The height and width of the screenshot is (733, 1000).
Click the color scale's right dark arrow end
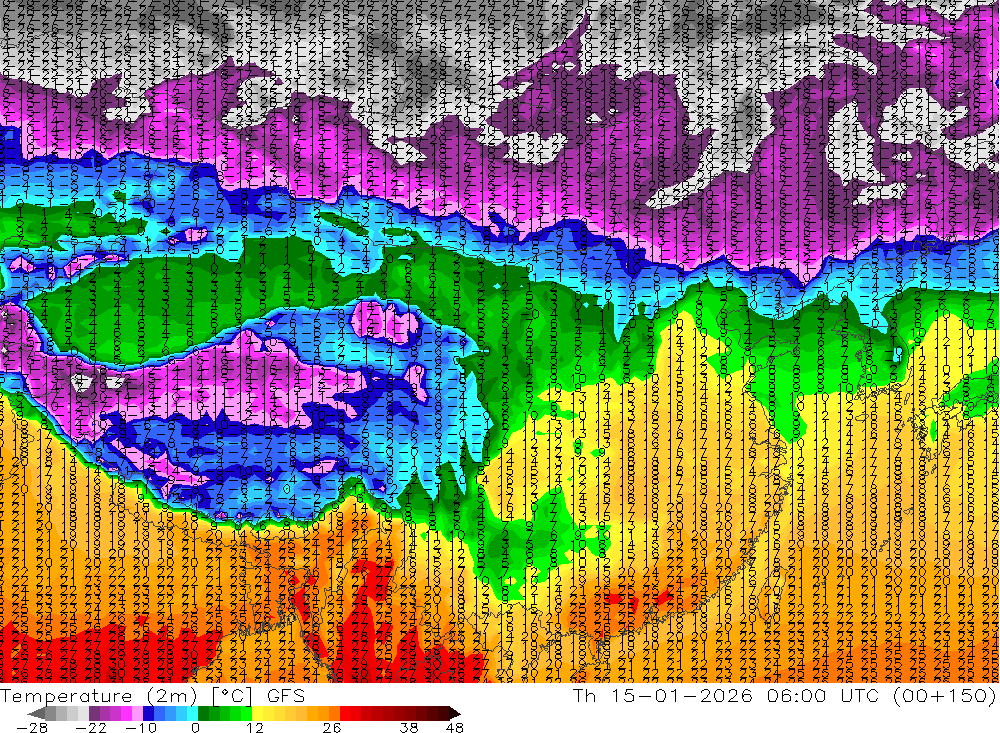(x=455, y=713)
